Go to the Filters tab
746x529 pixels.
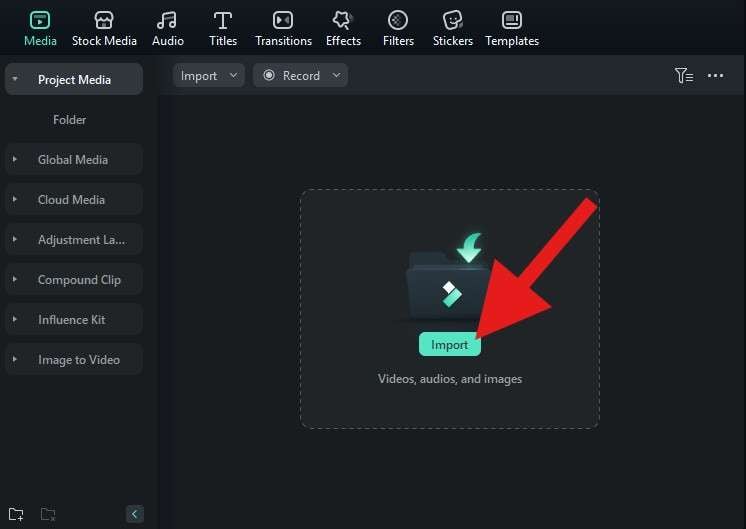tap(398, 29)
